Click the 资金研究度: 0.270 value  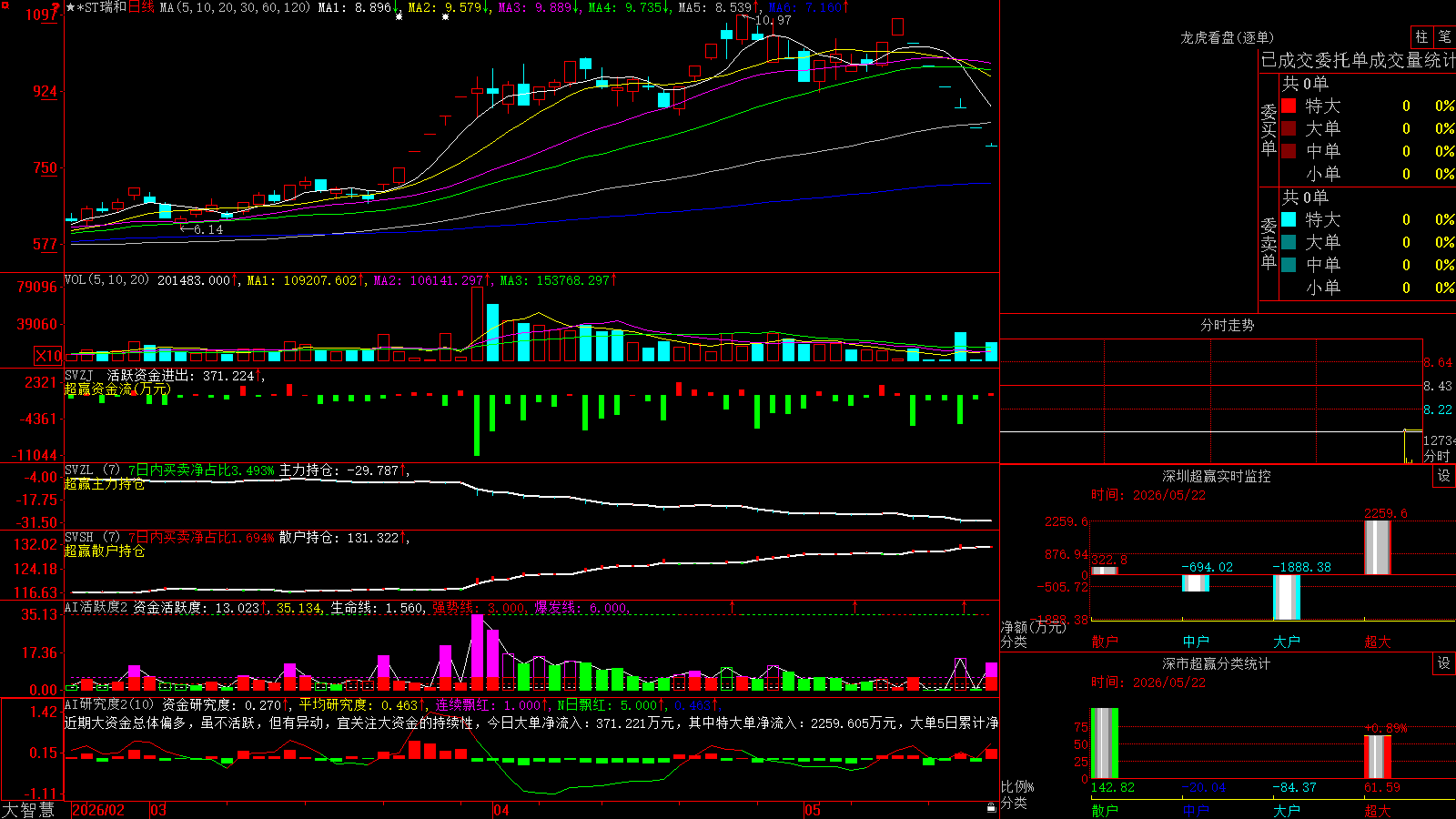(221, 704)
